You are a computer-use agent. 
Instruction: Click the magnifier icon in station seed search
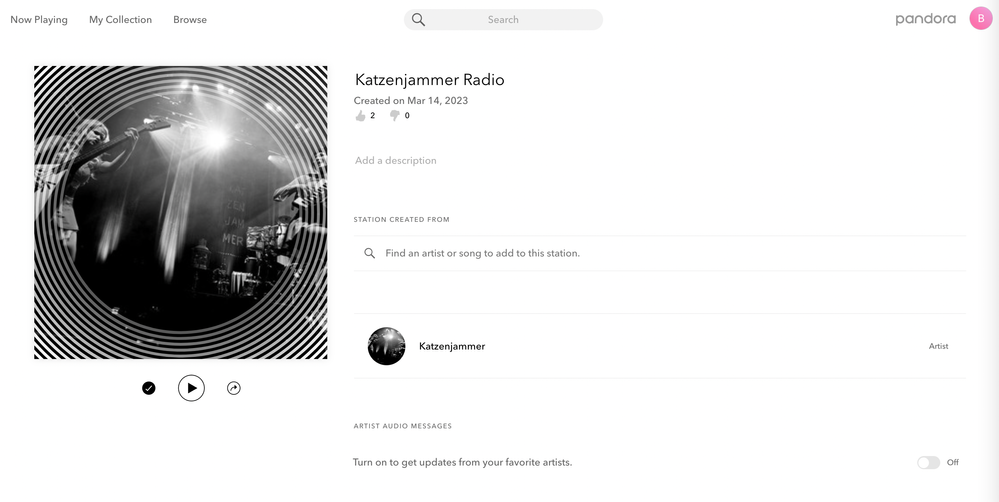point(370,253)
